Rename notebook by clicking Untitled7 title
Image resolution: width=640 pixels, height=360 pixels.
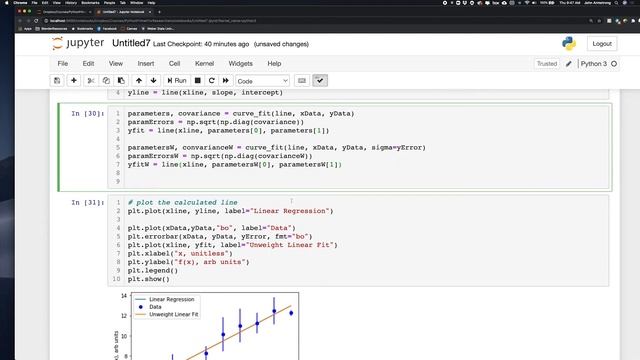click(x=131, y=43)
